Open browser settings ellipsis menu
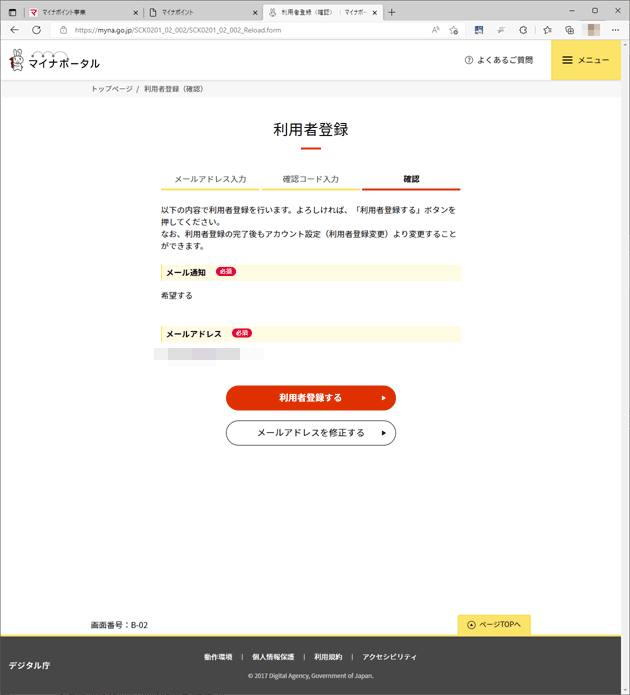Image resolution: width=630 pixels, height=695 pixels. (x=615, y=30)
